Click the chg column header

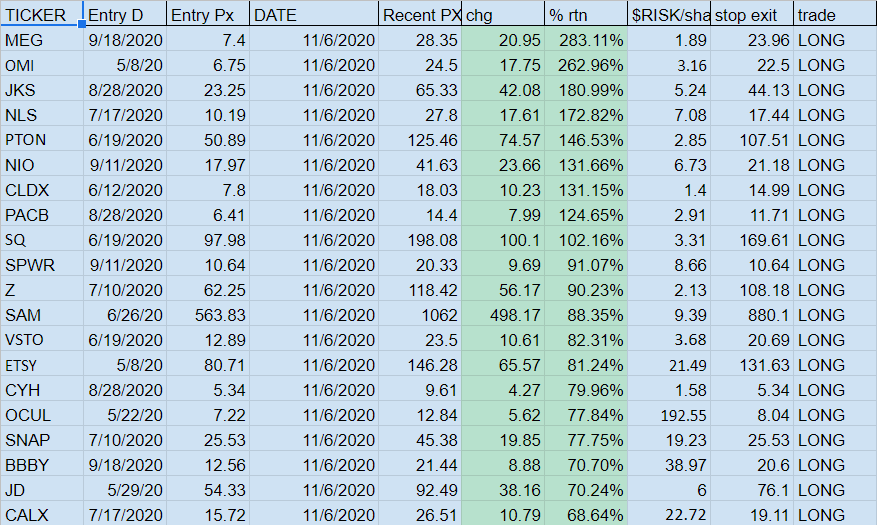pos(503,15)
